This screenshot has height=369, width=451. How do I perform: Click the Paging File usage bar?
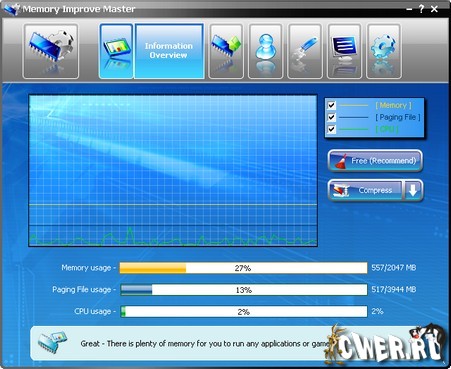click(243, 290)
